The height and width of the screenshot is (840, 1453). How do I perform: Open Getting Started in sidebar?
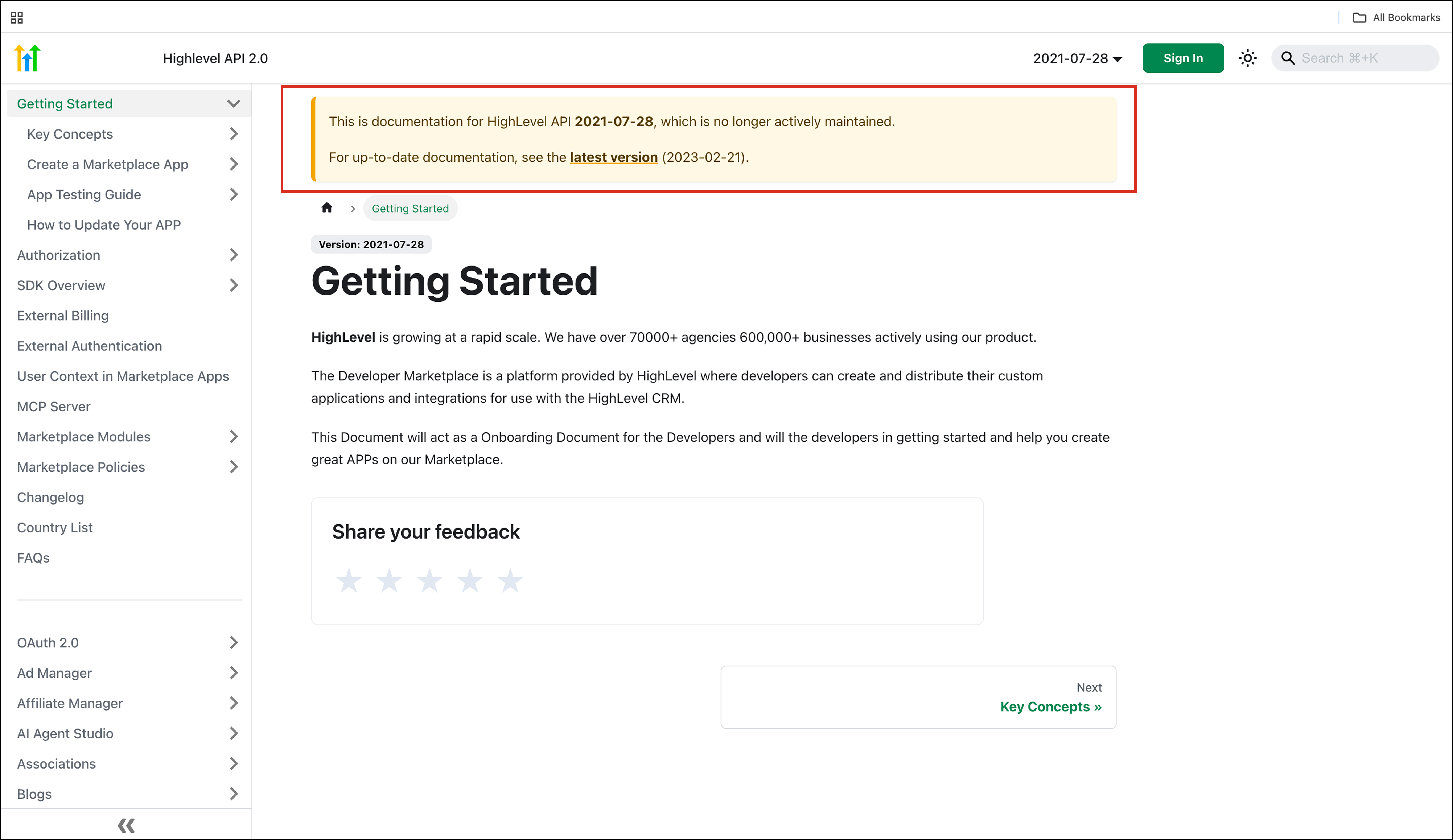coord(65,104)
